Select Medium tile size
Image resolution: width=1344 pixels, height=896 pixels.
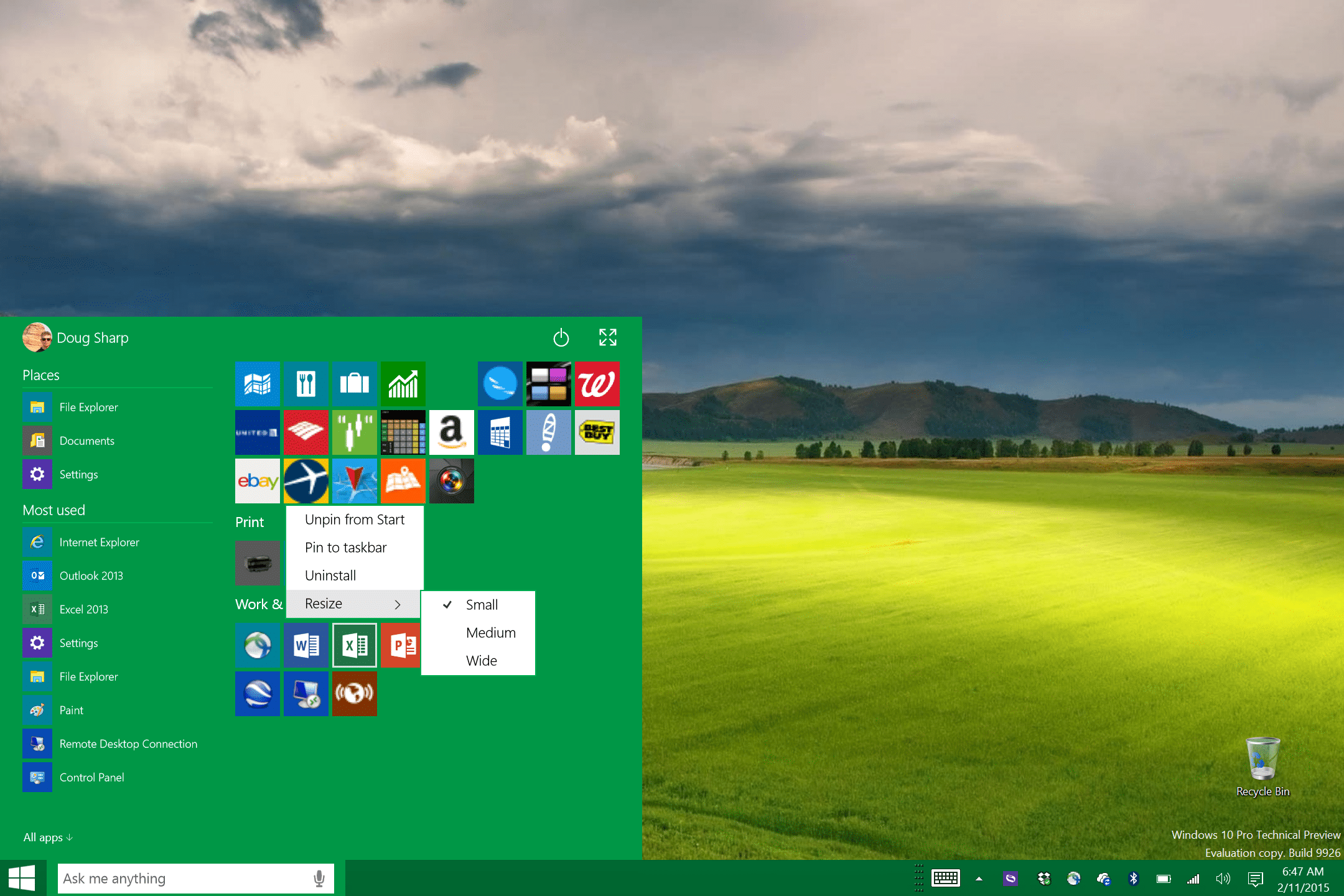coord(478,633)
